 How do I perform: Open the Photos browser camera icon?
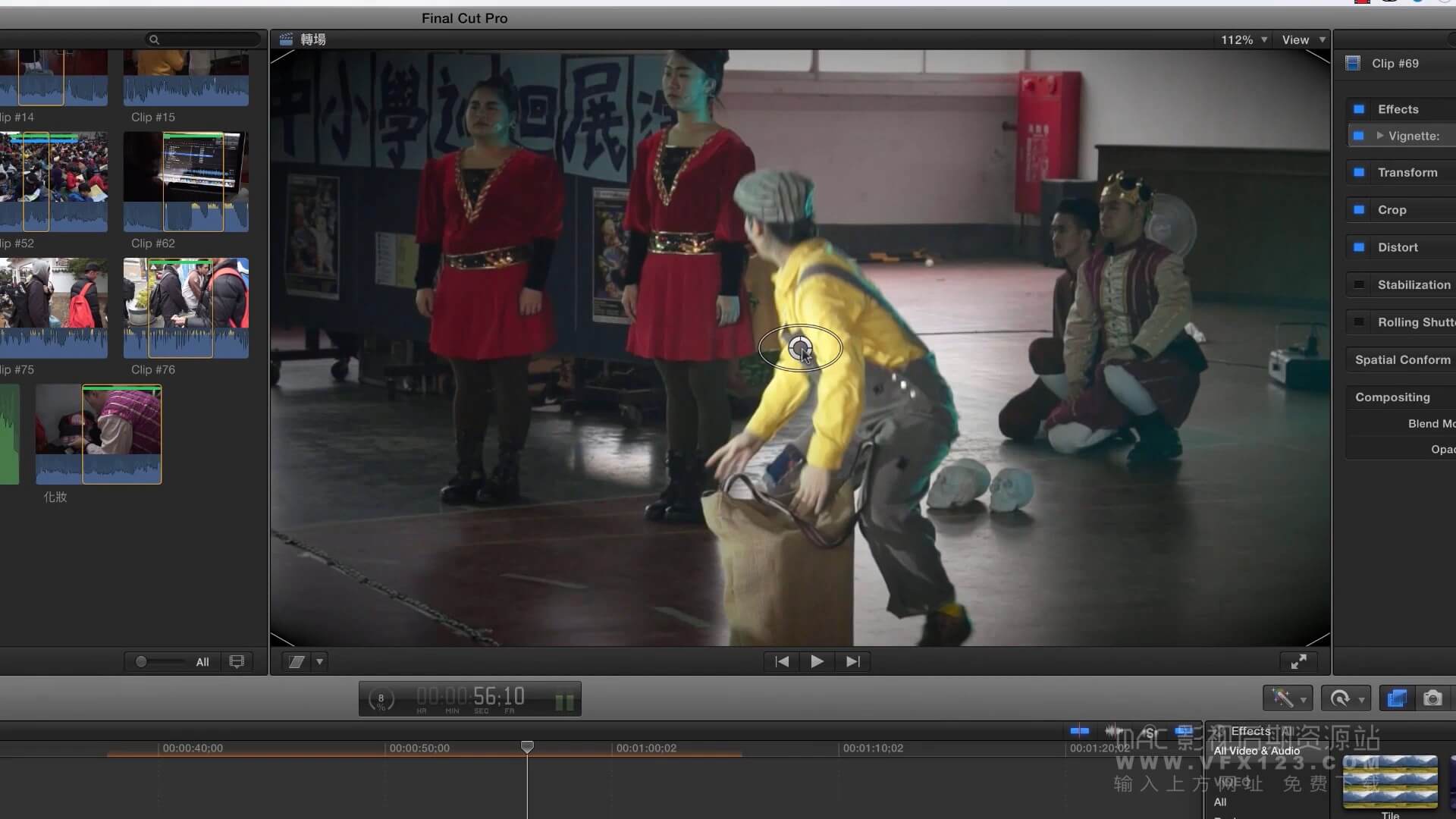[1432, 698]
